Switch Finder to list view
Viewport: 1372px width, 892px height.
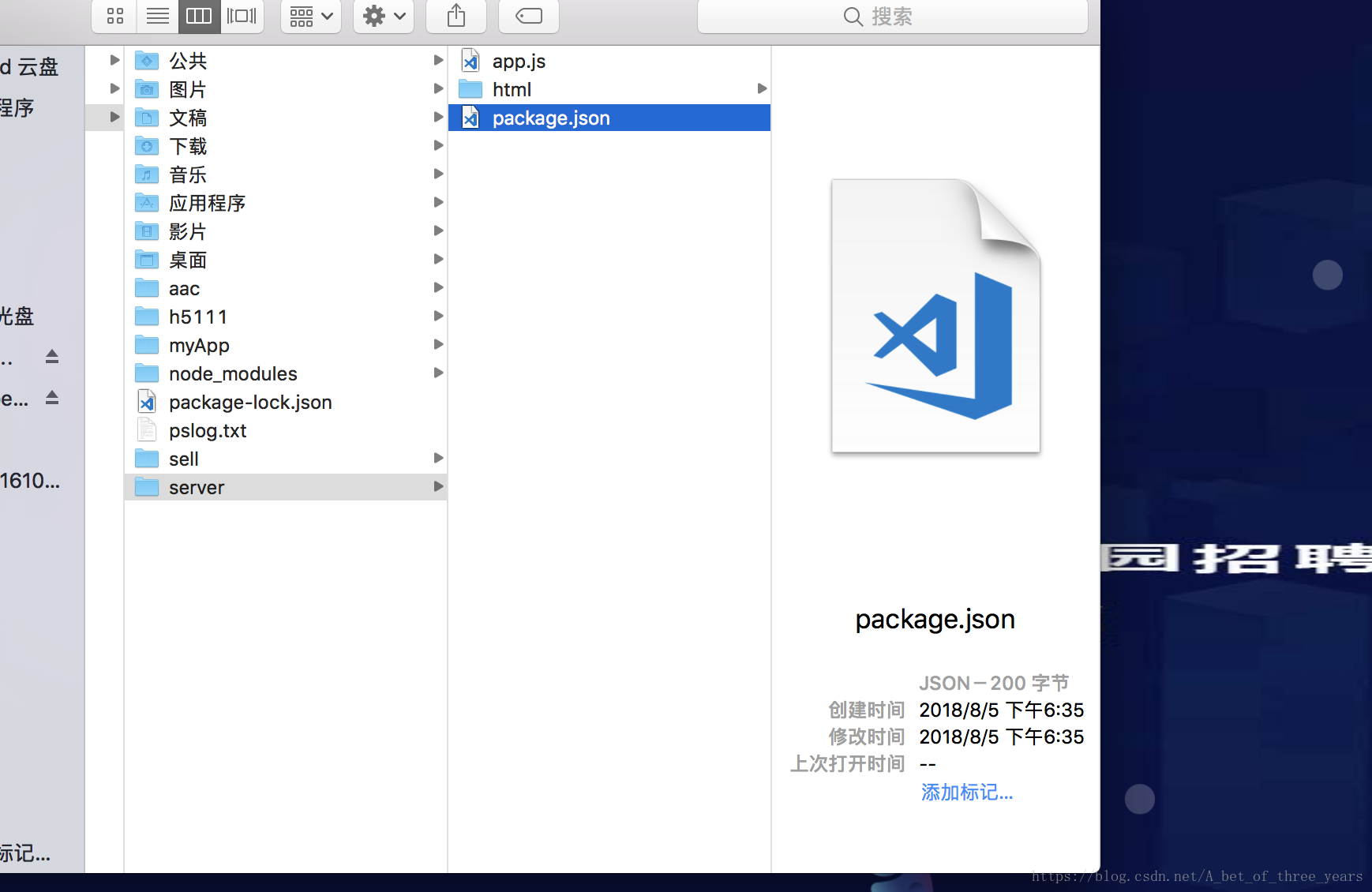point(158,16)
